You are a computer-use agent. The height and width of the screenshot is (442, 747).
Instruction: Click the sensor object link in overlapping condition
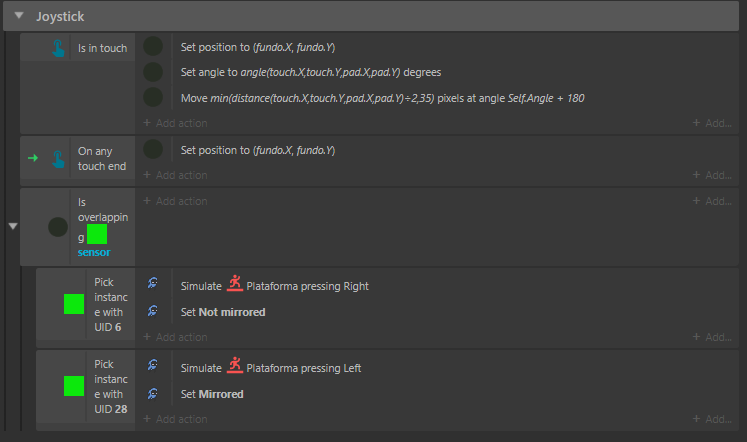pyautogui.click(x=94, y=252)
